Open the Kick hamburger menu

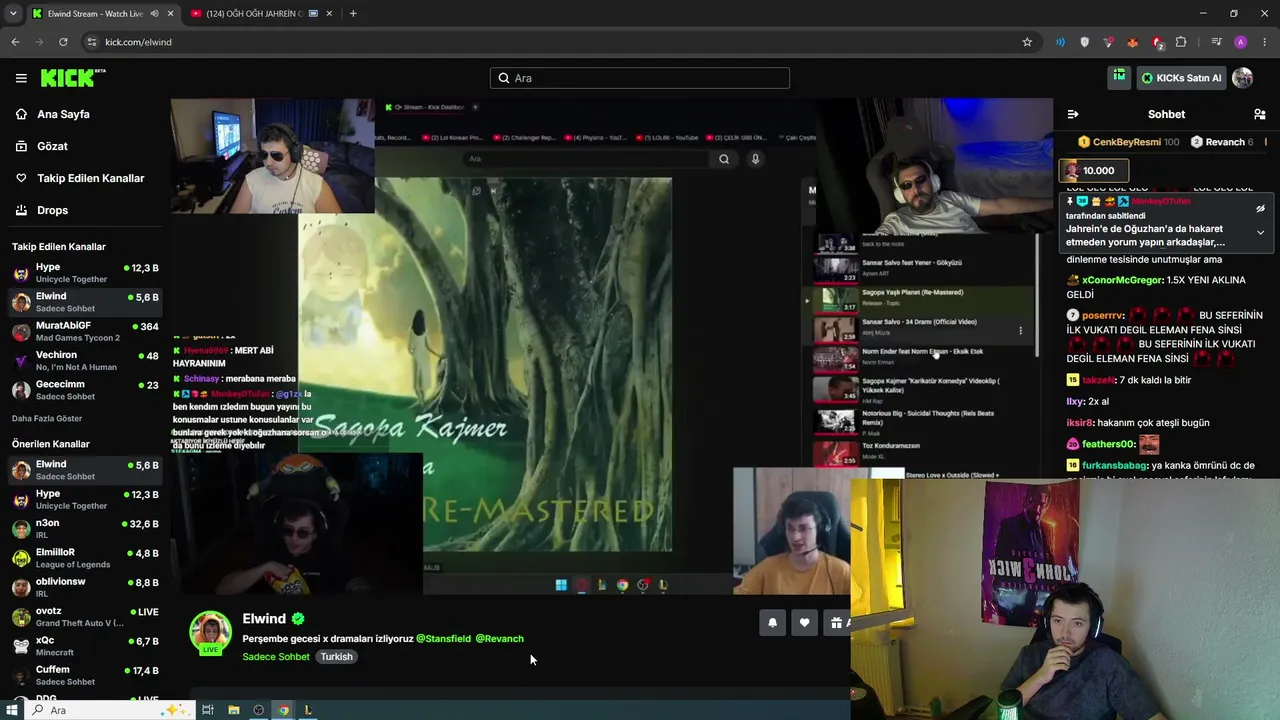coord(21,78)
